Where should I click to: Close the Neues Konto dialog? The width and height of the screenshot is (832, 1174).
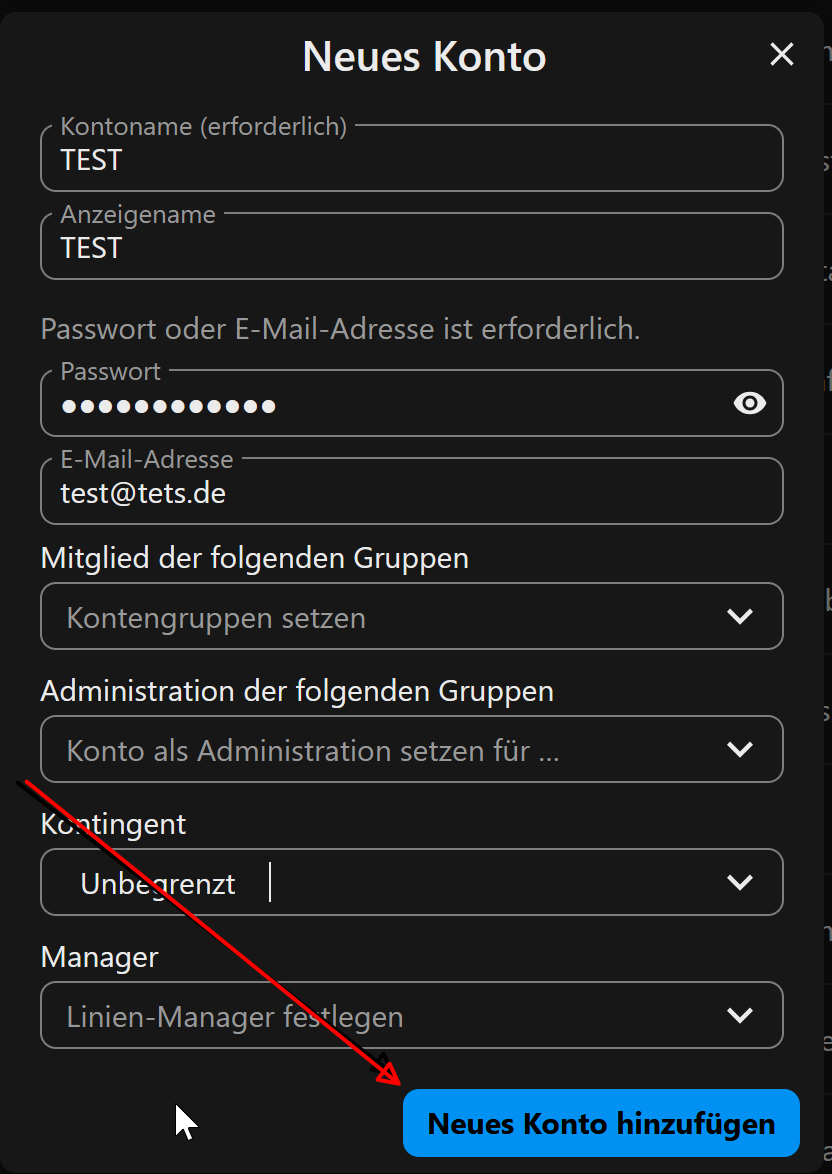(781, 55)
